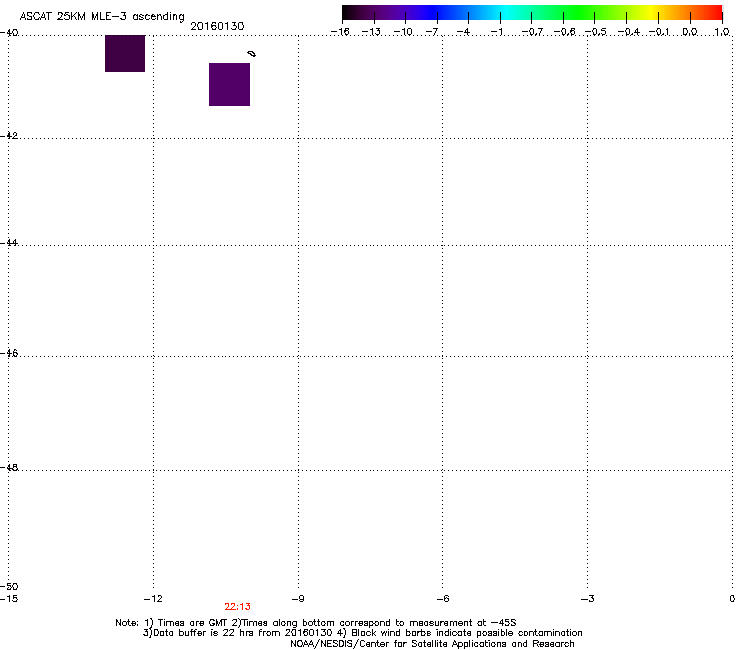Click the -48 latitude axis label
This screenshot has width=740, height=650.
click(x=9, y=467)
